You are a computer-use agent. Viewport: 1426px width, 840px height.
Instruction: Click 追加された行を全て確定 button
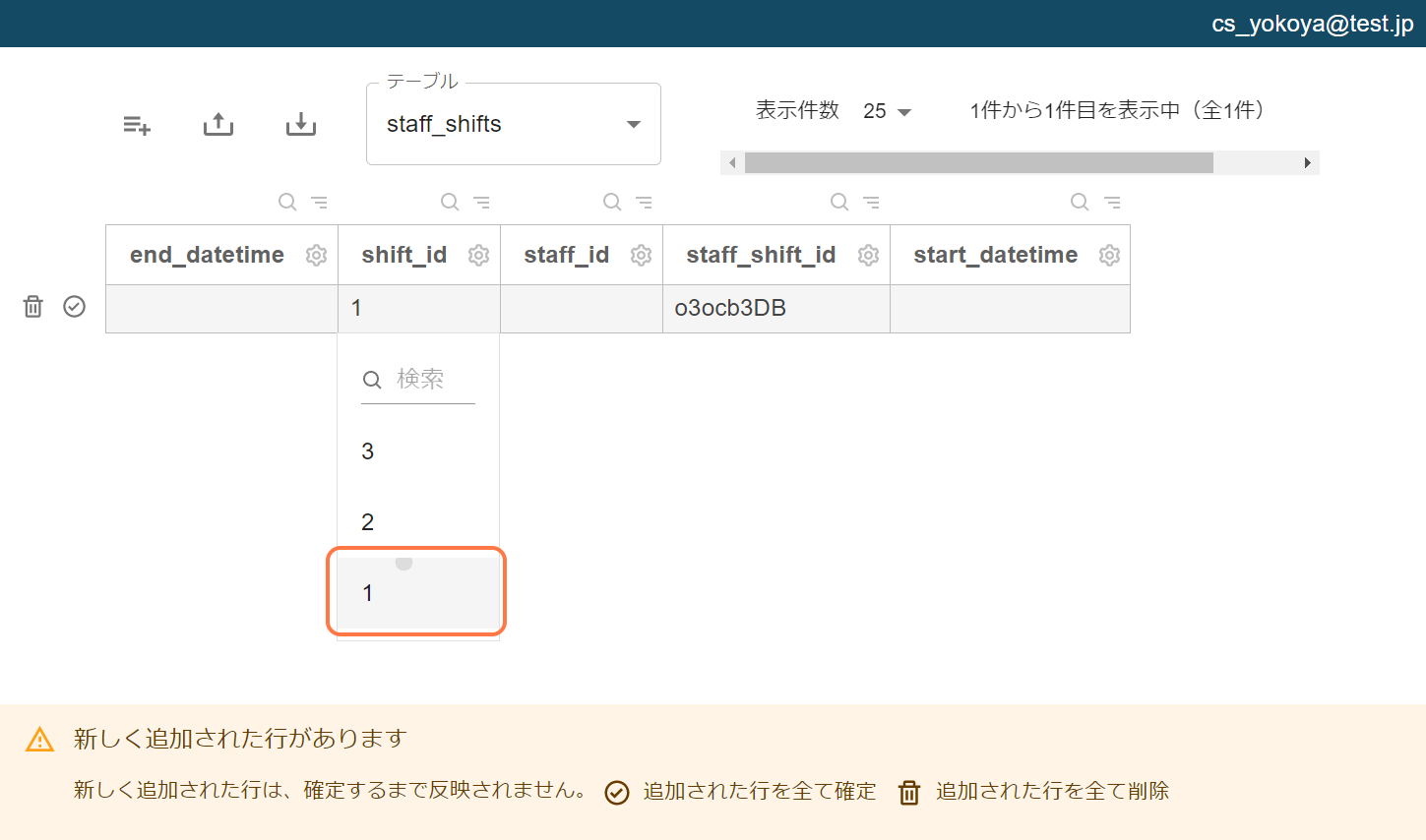[x=740, y=792]
